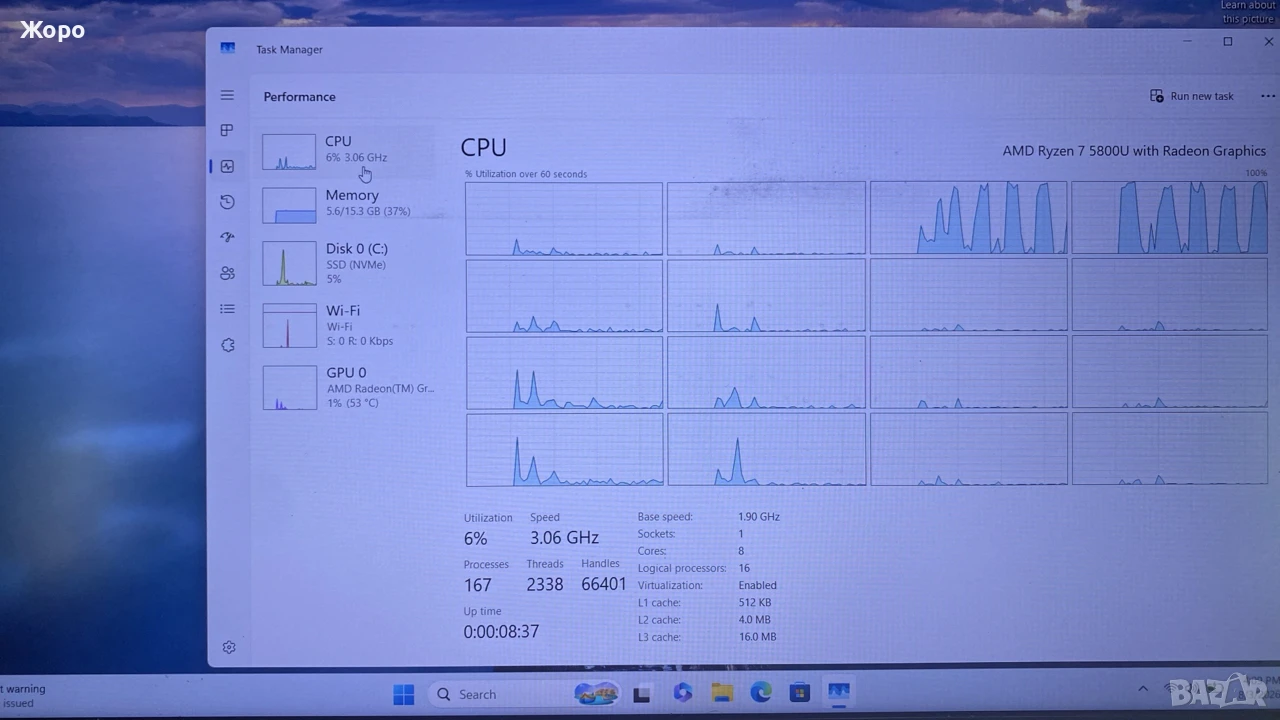Open the Processes page in the sidebar
This screenshot has width=1280, height=720.
coord(227,130)
